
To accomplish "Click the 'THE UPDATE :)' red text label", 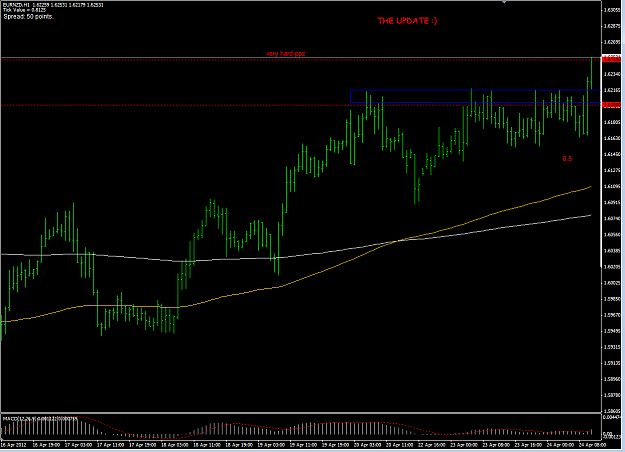I will point(407,21).
